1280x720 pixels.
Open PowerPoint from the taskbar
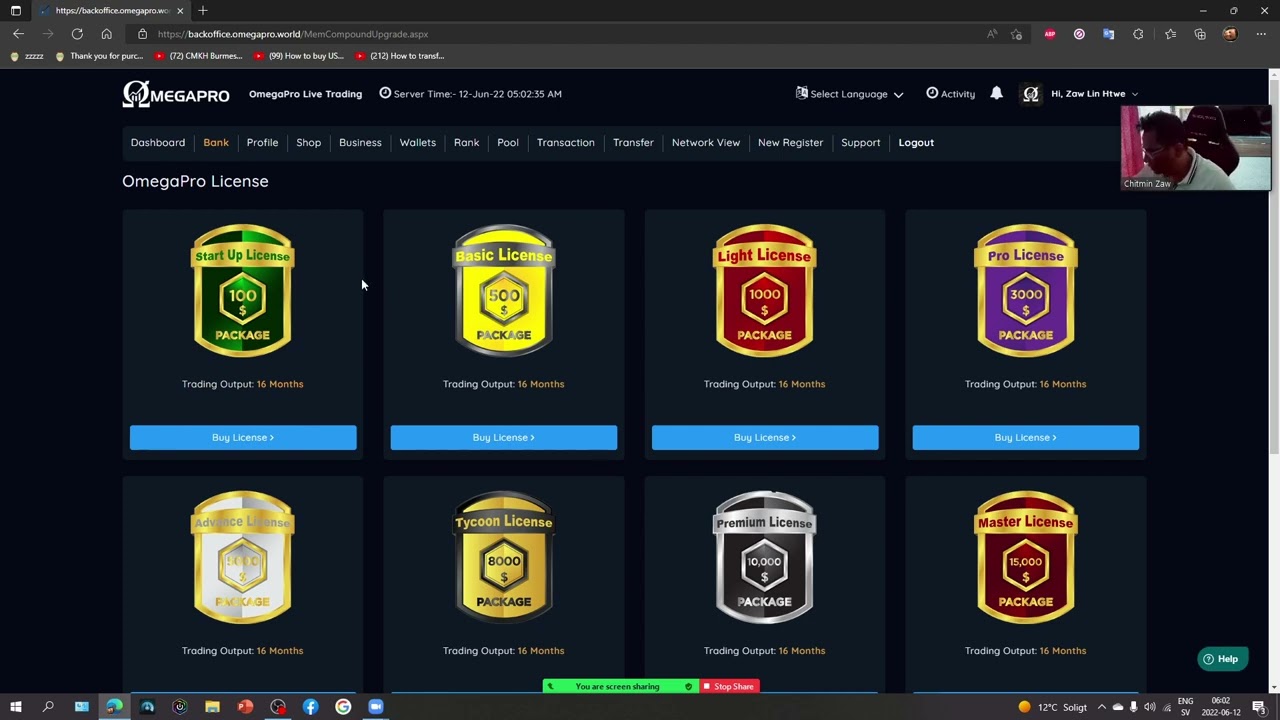click(245, 707)
